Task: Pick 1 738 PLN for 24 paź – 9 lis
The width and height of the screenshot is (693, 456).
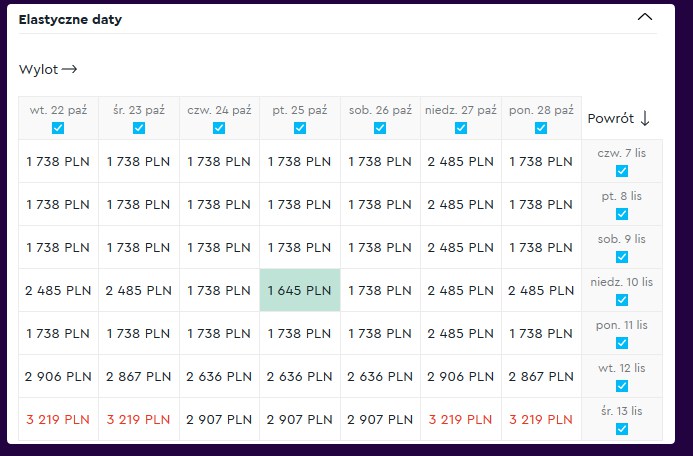Action: point(219,247)
